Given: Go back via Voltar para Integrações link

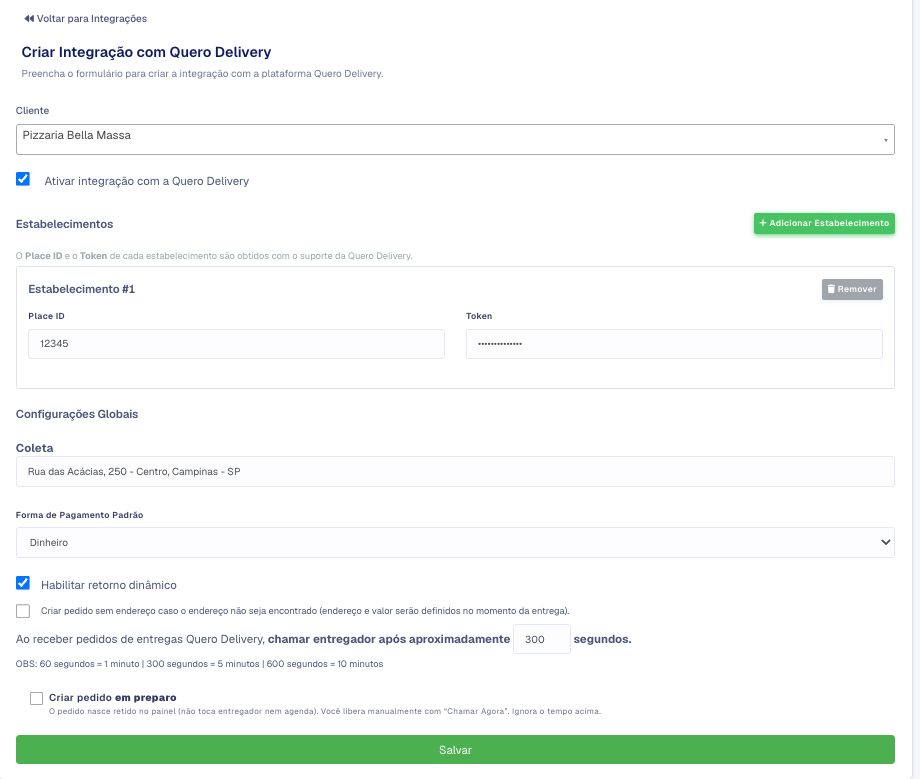Looking at the screenshot, I should point(86,19).
